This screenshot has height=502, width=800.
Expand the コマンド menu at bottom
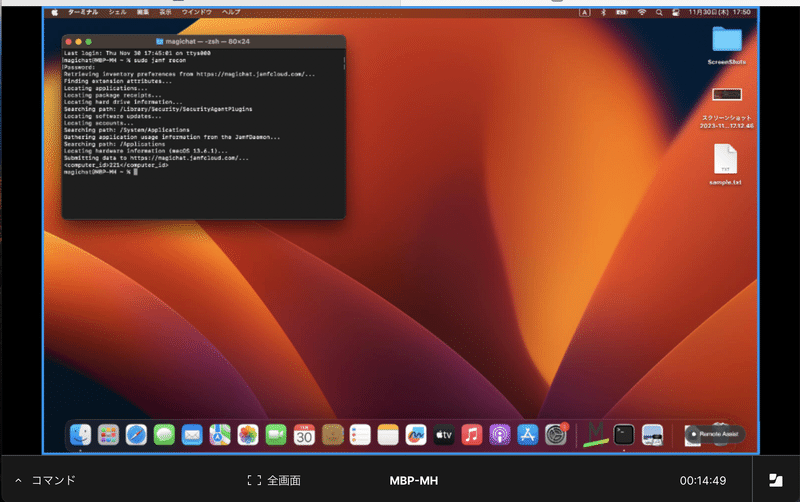pos(46,480)
